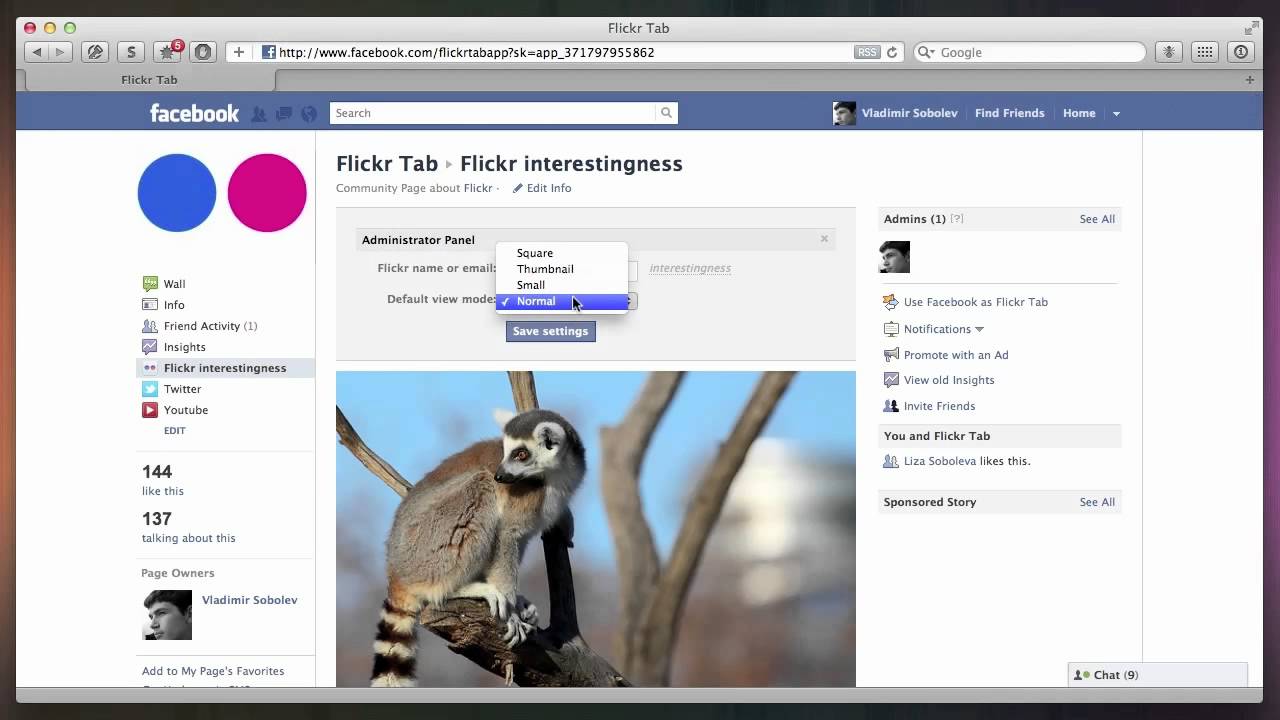Click the RSS button in address bar

pyautogui.click(x=867, y=52)
